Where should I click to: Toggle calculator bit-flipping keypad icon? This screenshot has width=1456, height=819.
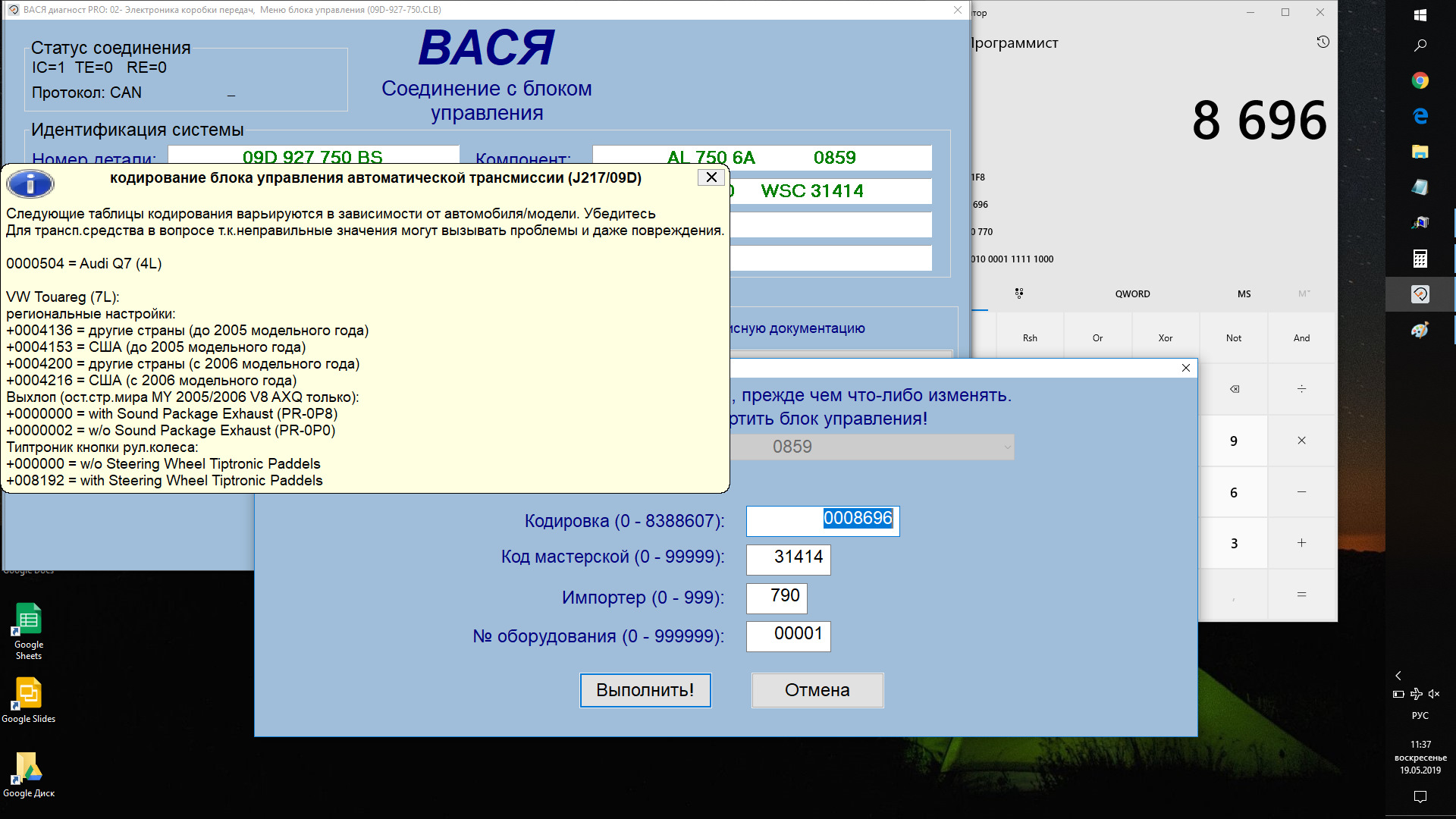(1019, 293)
